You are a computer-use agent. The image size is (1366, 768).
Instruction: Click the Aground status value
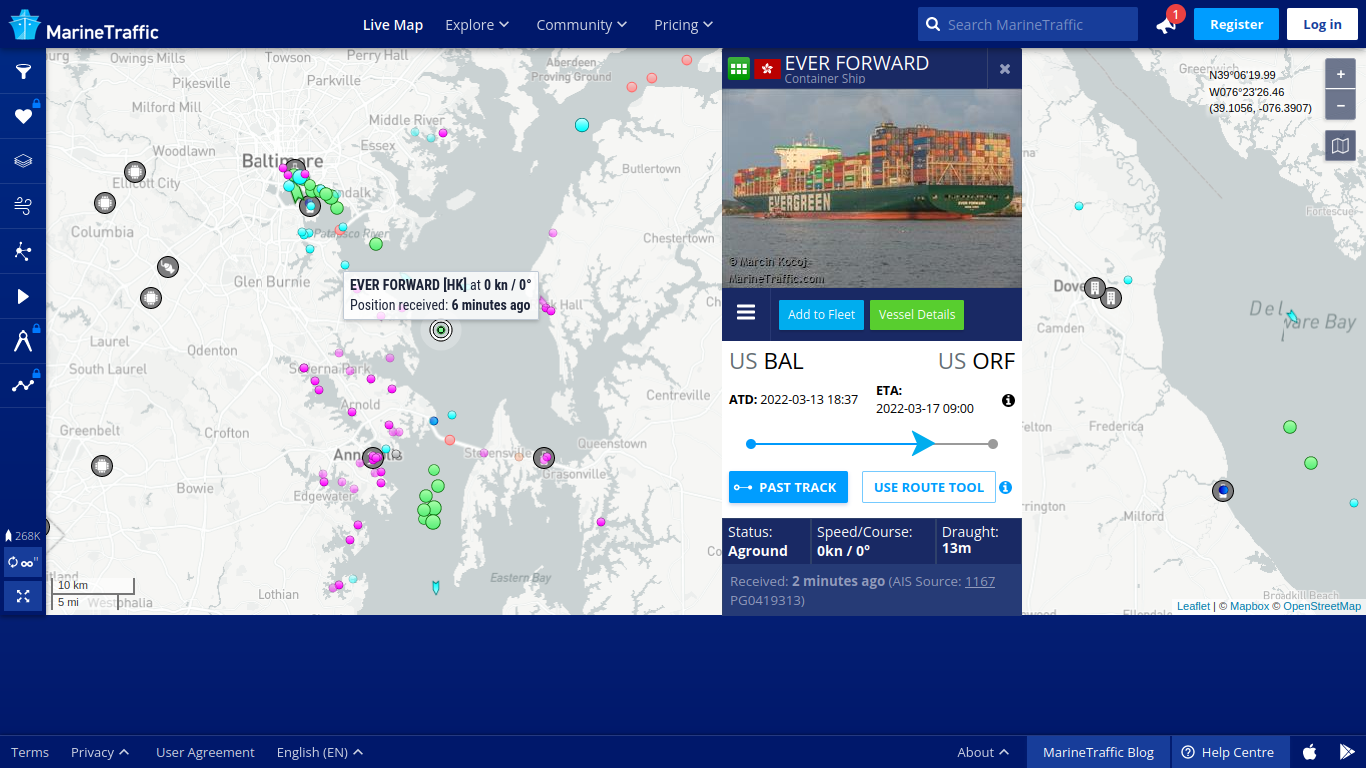point(758,551)
